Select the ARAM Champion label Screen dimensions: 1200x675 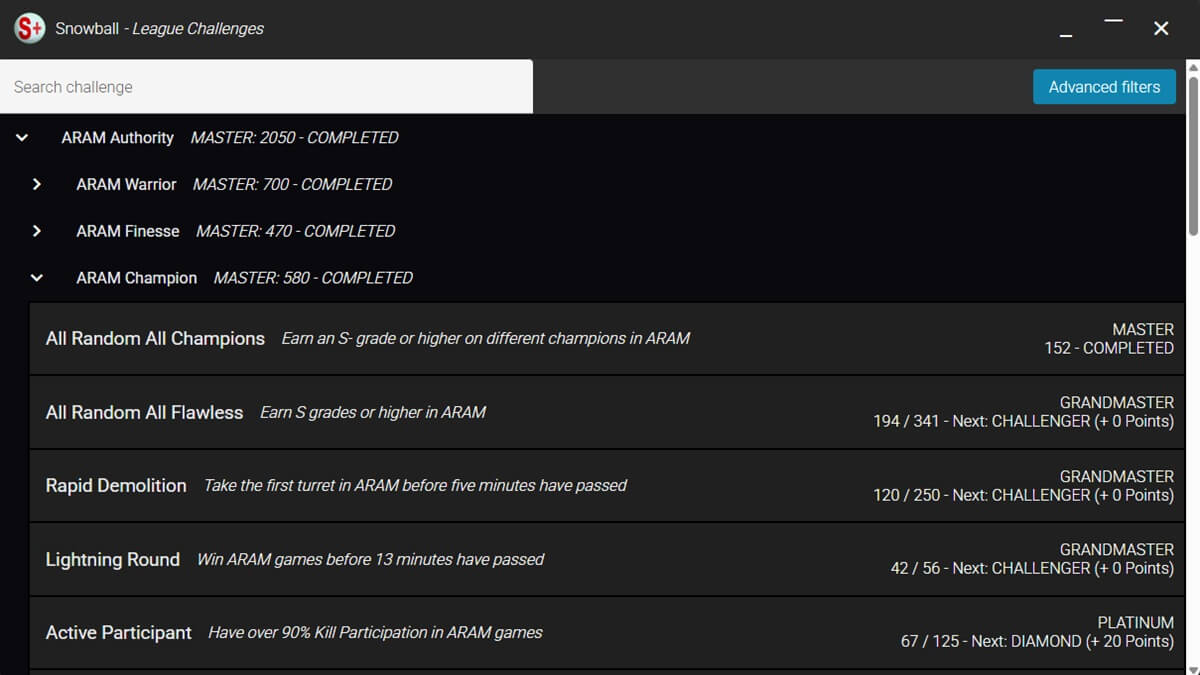137,278
